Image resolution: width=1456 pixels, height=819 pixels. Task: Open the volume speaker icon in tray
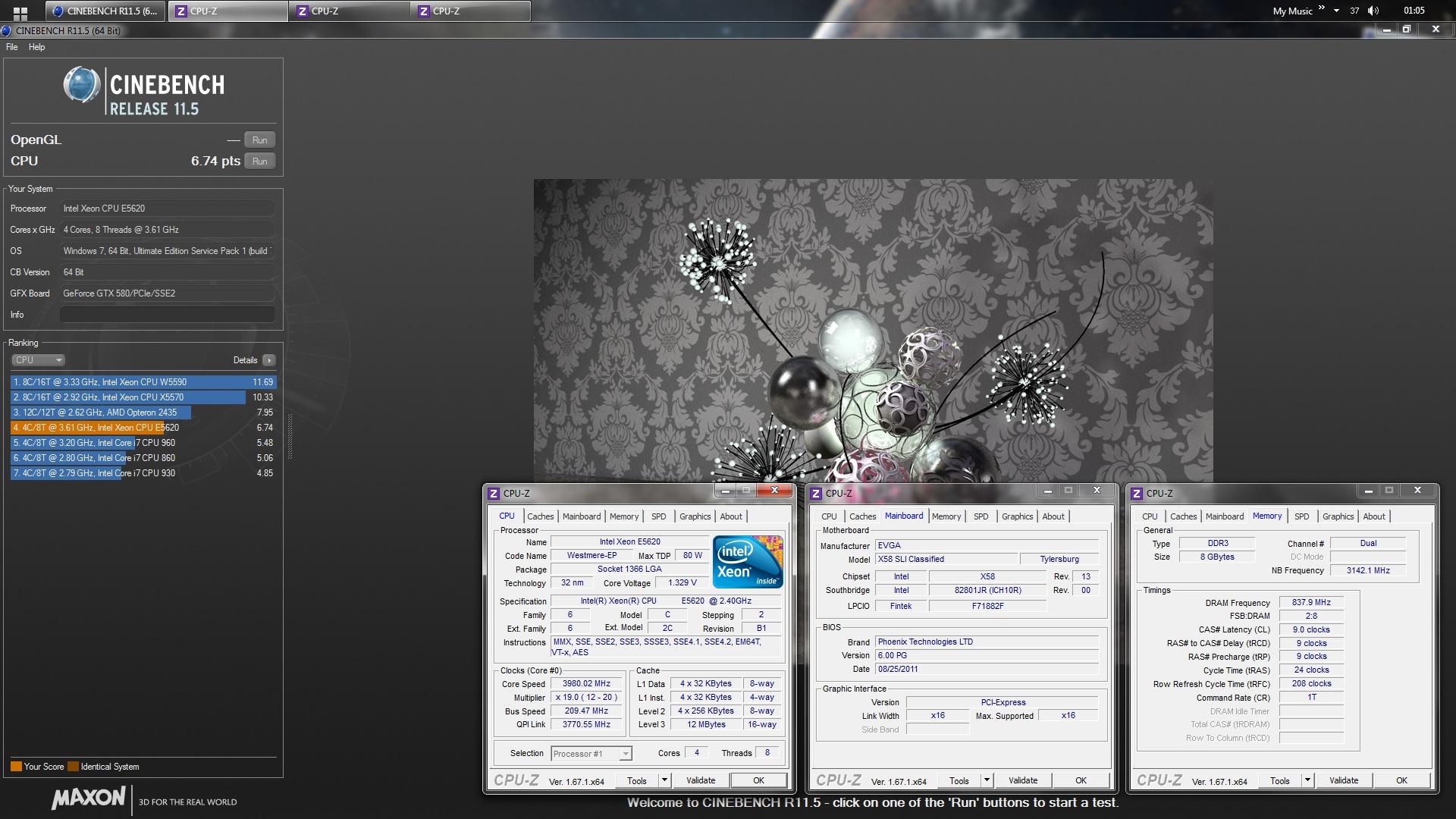pos(1373,11)
